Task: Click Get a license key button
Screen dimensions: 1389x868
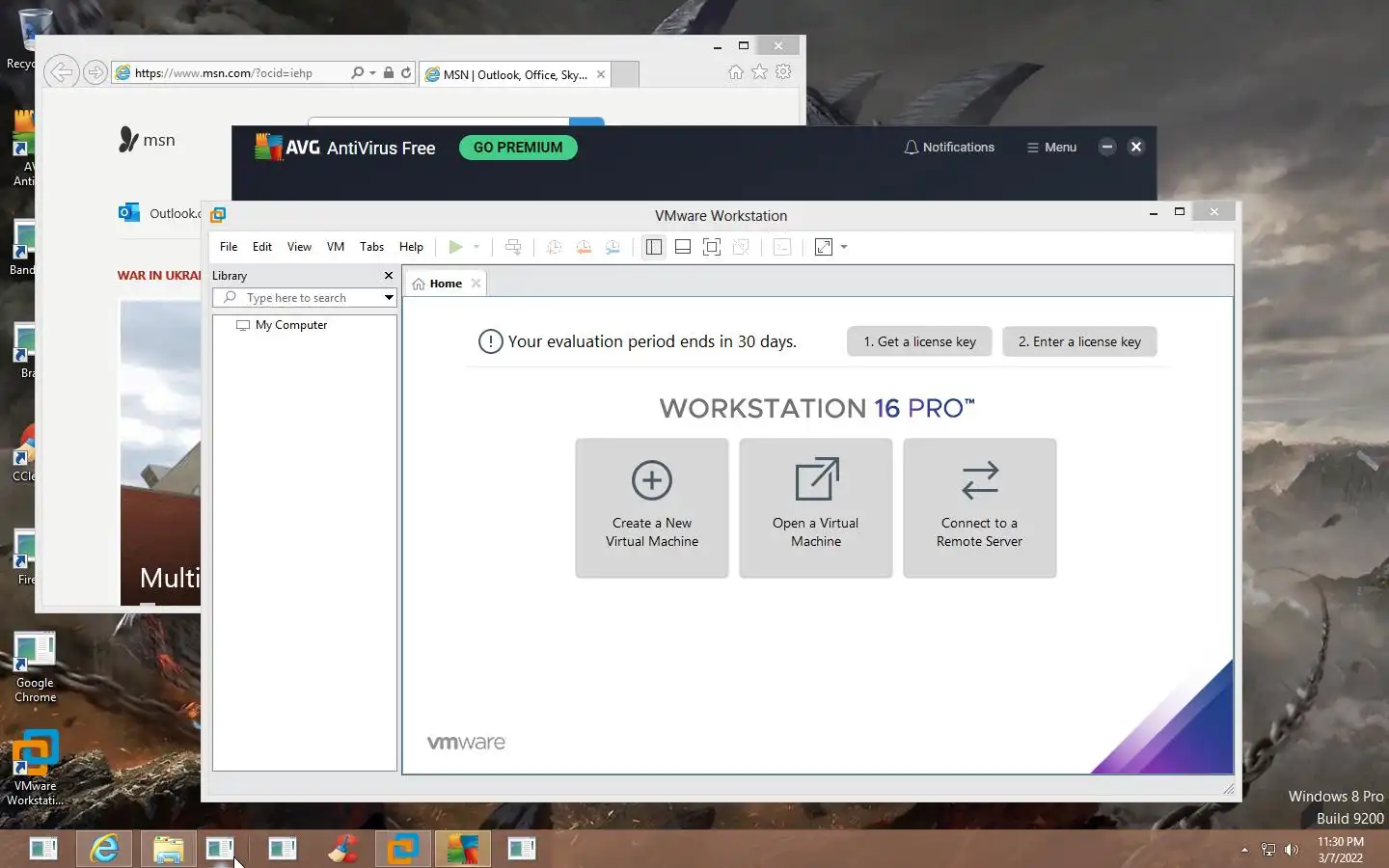Action: click(919, 341)
